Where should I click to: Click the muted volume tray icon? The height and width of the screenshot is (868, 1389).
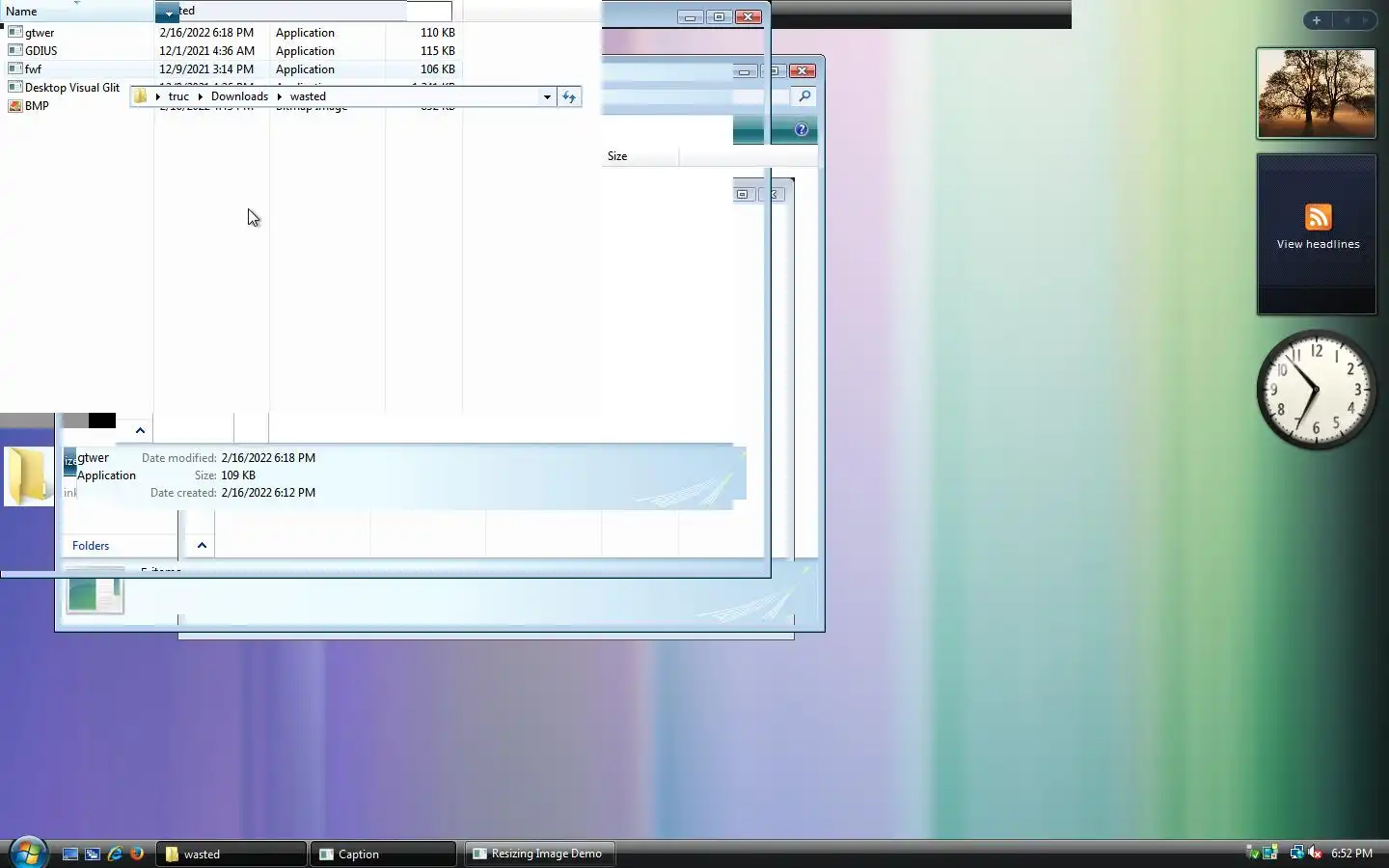1315,853
